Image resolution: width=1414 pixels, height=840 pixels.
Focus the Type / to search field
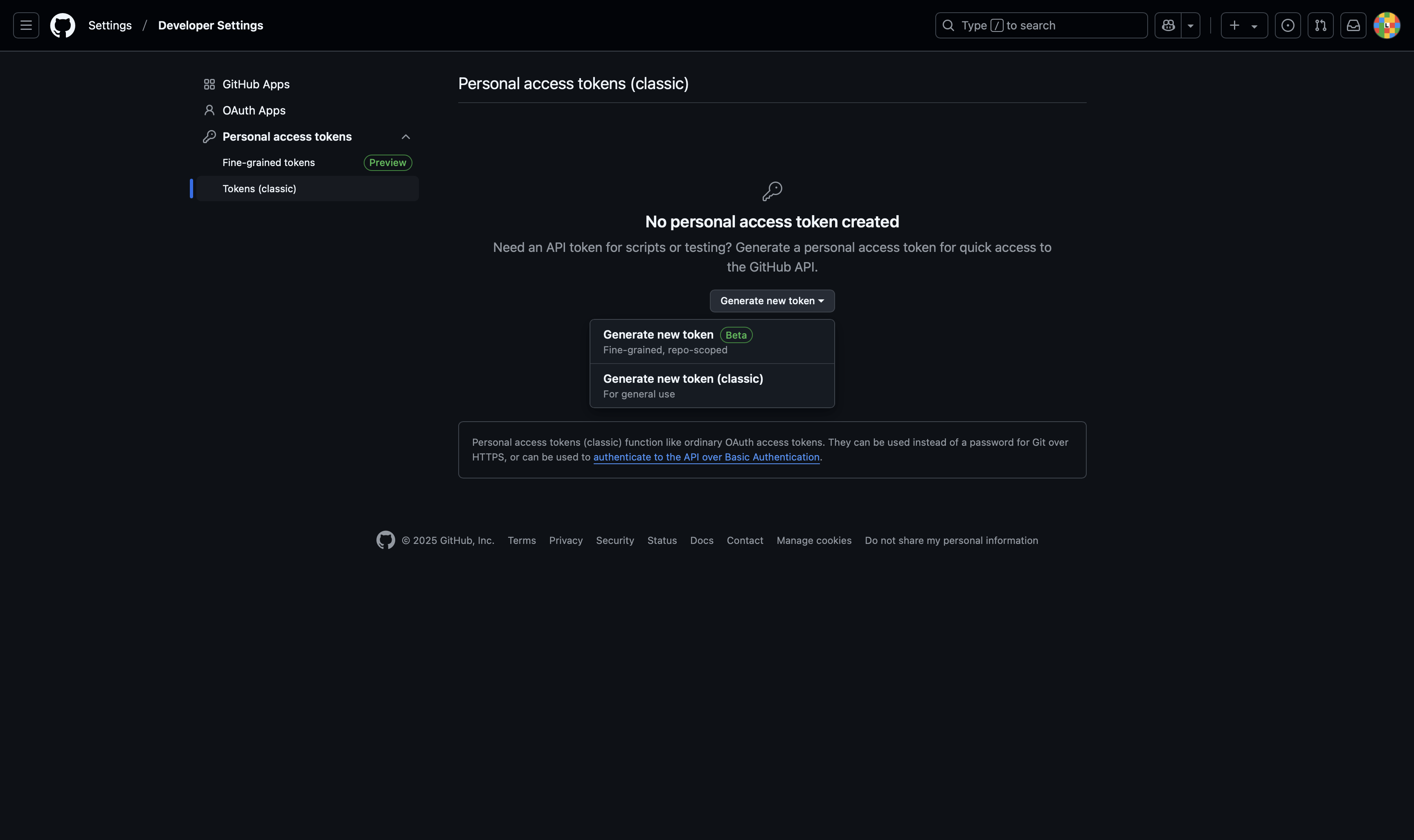(x=1041, y=25)
